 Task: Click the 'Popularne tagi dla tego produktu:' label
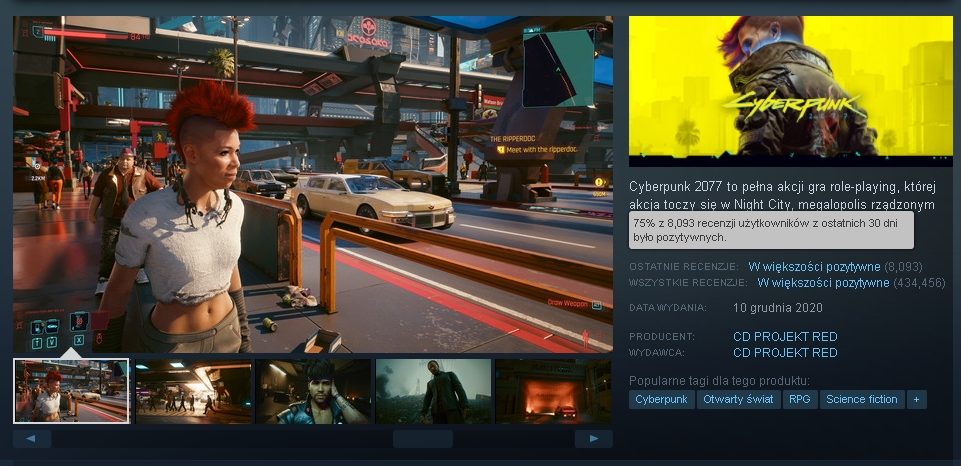719,381
